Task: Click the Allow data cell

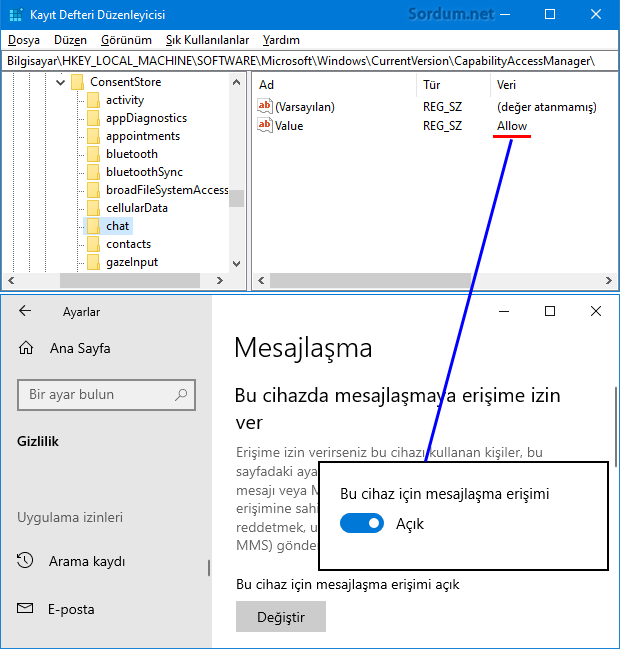Action: tap(512, 126)
